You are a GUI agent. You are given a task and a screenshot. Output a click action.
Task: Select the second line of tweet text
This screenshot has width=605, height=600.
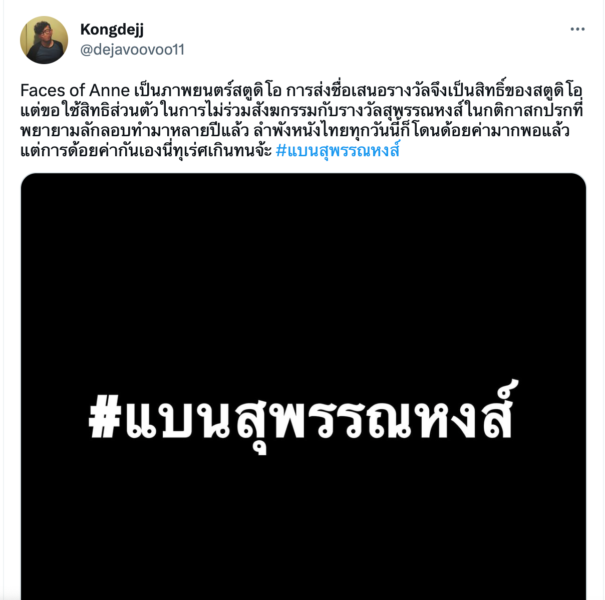[301, 110]
